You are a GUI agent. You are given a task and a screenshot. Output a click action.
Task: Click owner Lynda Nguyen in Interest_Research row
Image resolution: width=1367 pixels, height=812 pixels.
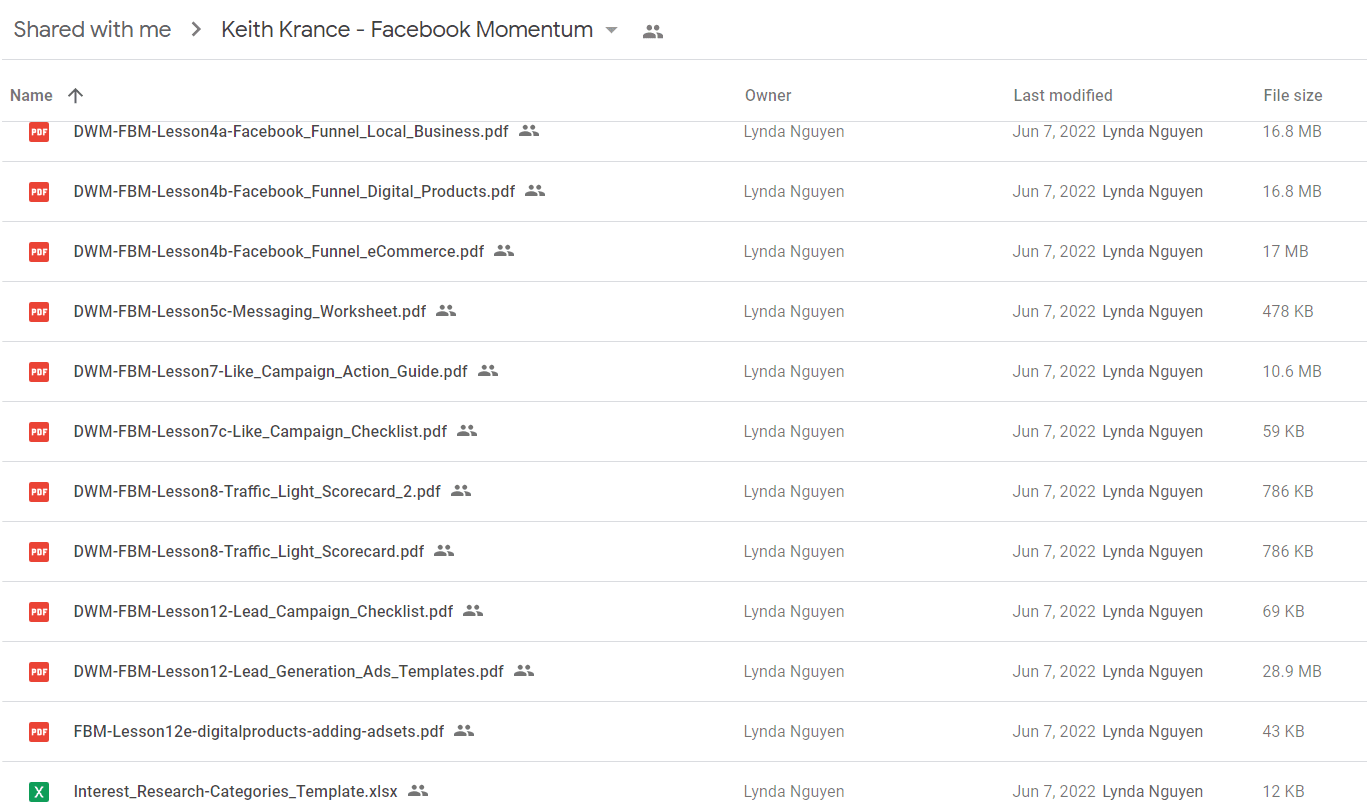tap(794, 791)
